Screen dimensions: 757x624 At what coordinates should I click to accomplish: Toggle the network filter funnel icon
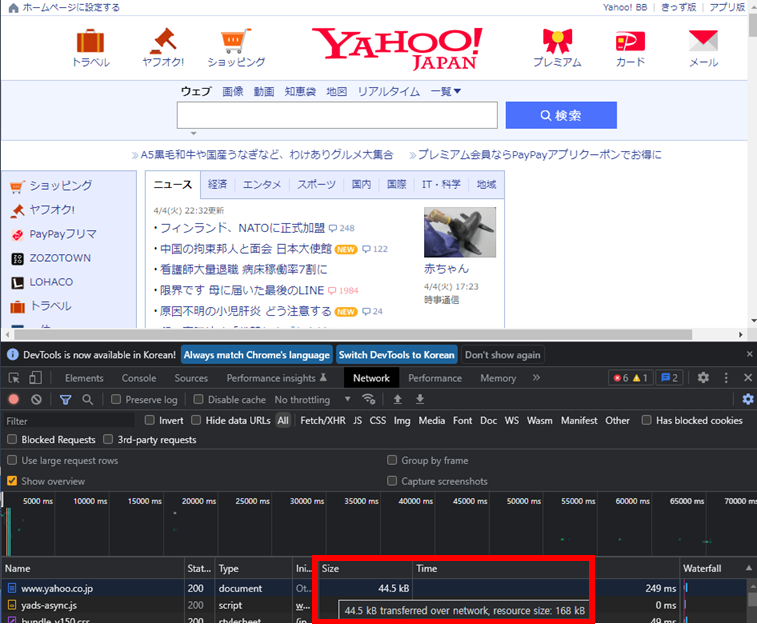tap(65, 400)
